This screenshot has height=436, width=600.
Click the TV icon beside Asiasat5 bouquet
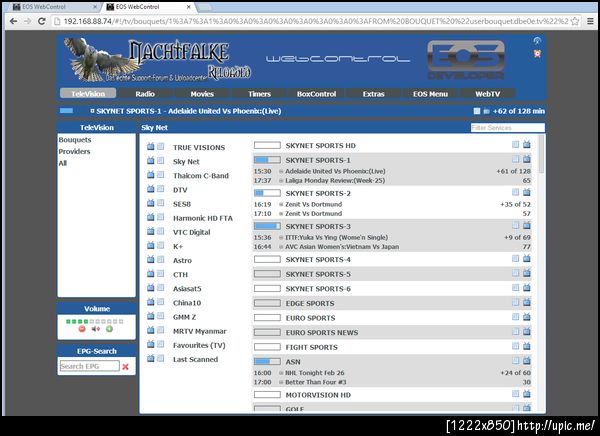click(x=151, y=288)
